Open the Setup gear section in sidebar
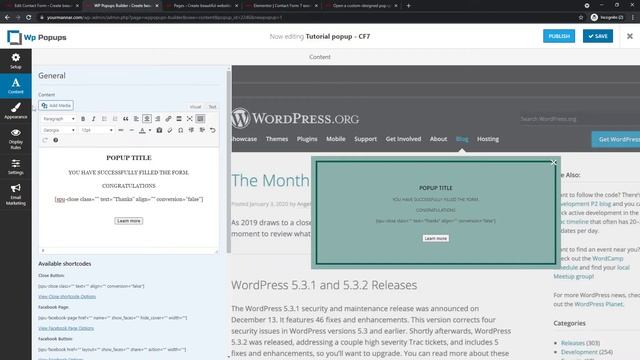The width and height of the screenshot is (640, 360). [x=16, y=61]
